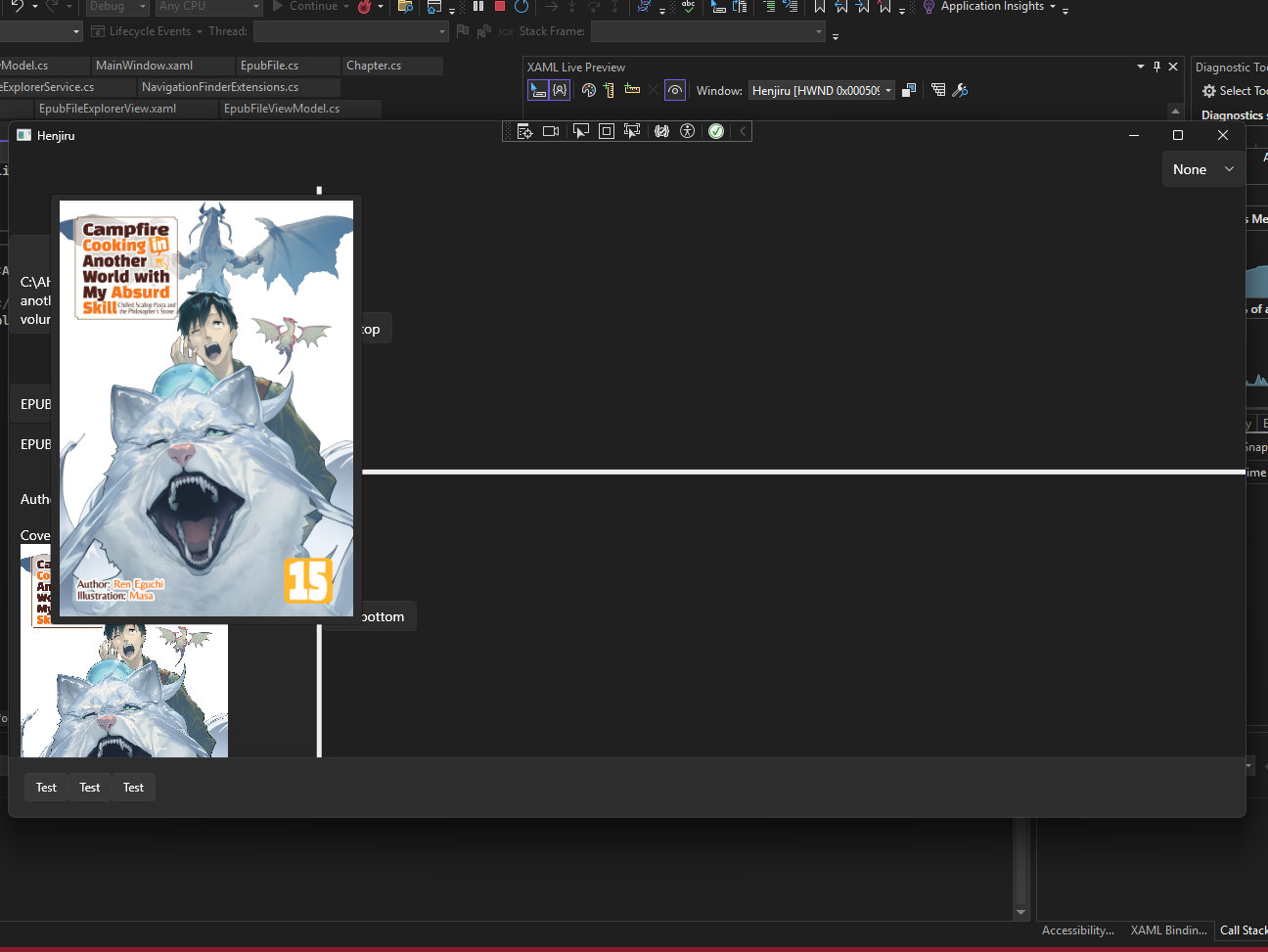Click the Hot Reload flame icon
The height and width of the screenshot is (952, 1268).
point(365,6)
